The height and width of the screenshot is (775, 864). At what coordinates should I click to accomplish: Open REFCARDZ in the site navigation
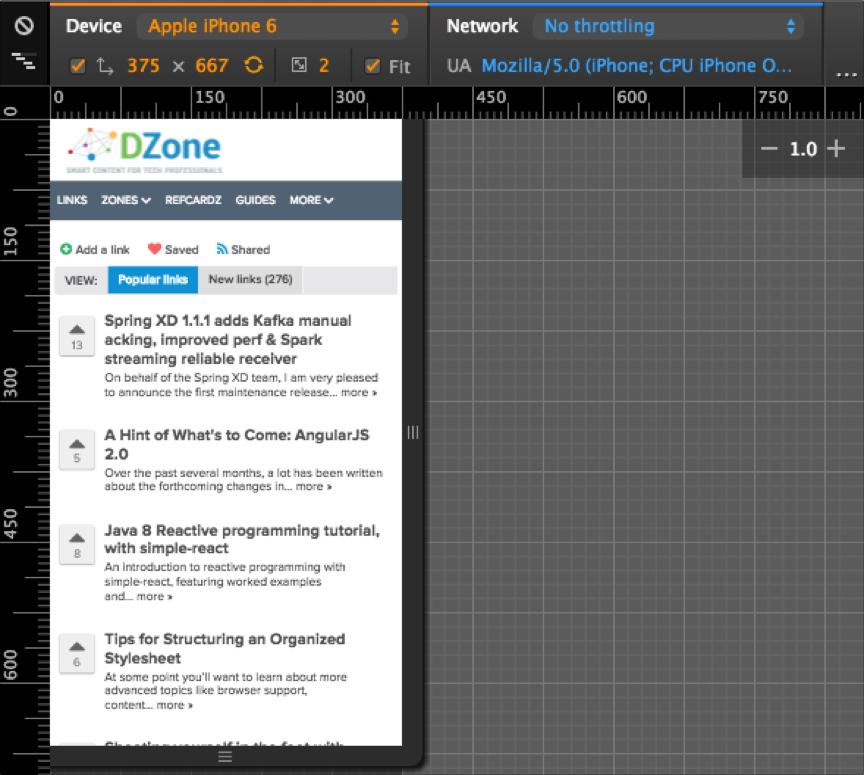(193, 200)
